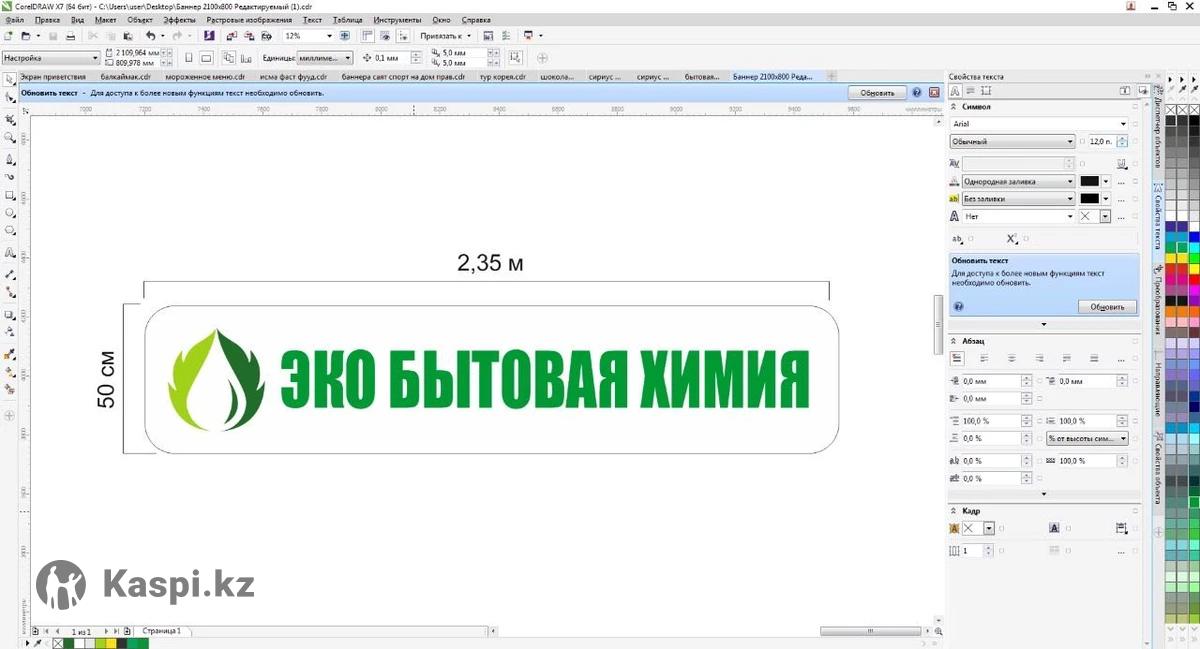Click Обновить button in the blue notification bar
Image resolution: width=1200 pixels, height=649 pixels.
tap(877, 92)
